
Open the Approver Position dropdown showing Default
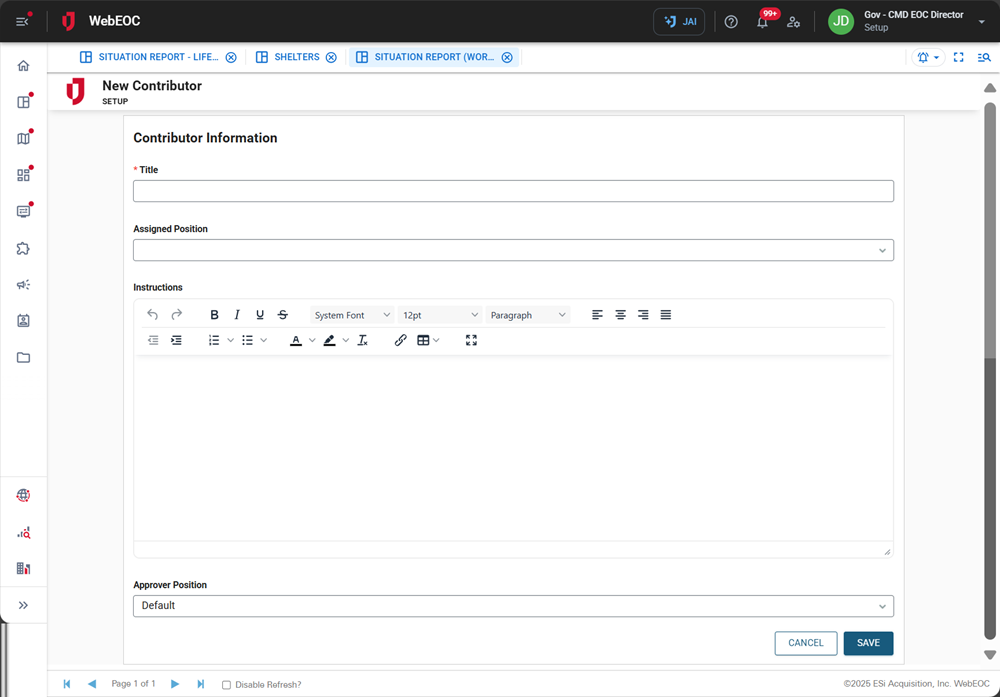click(513, 606)
